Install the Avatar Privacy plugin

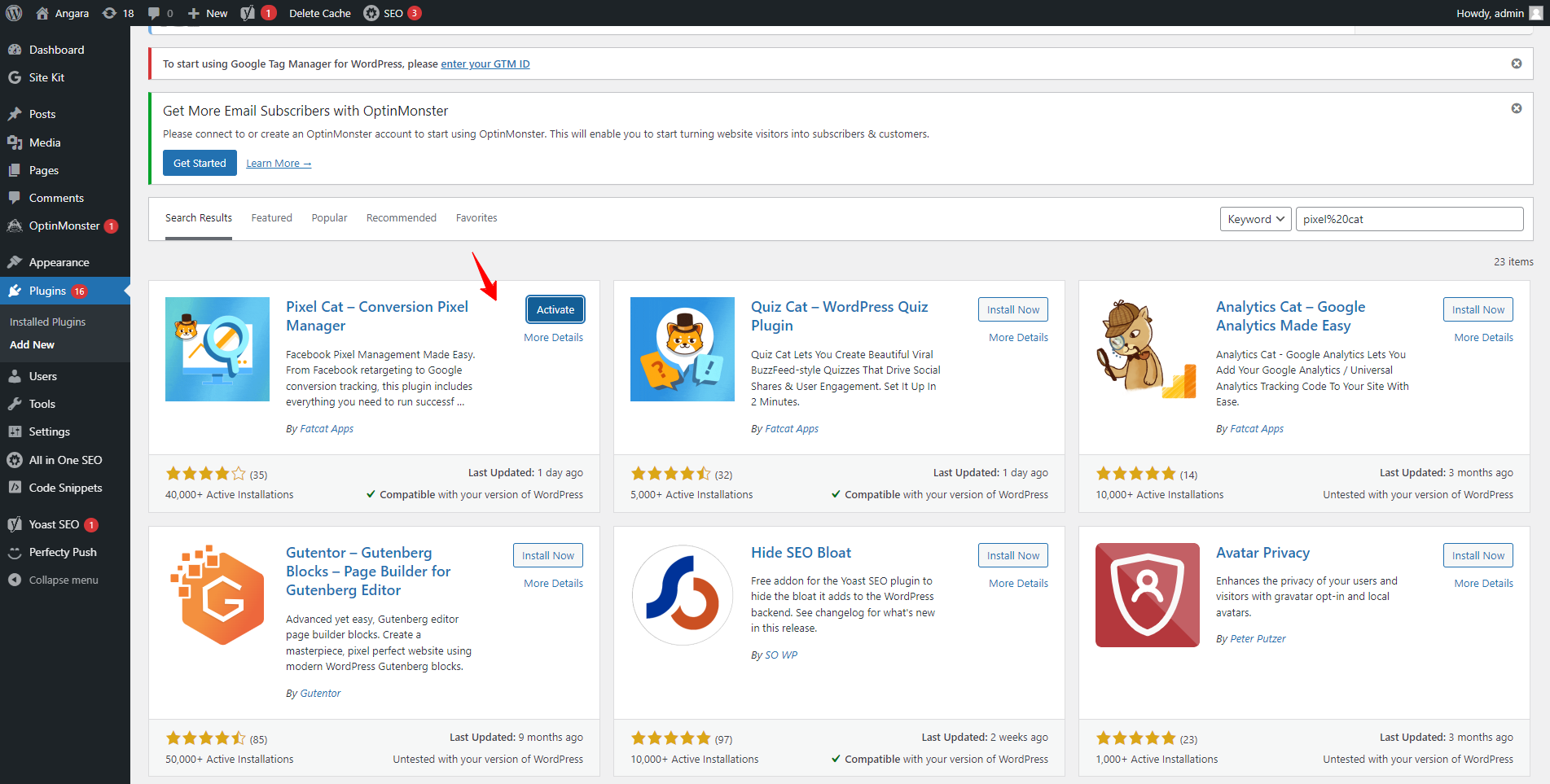(1478, 555)
